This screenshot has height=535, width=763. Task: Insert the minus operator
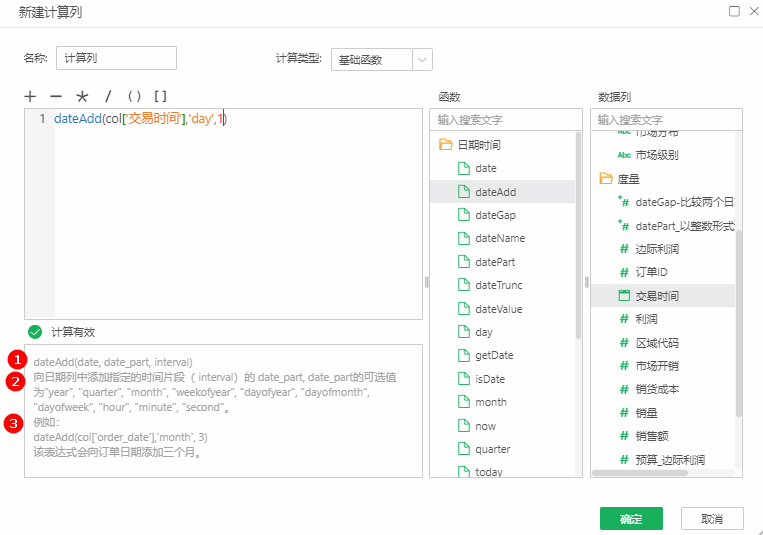pyautogui.click(x=56, y=97)
